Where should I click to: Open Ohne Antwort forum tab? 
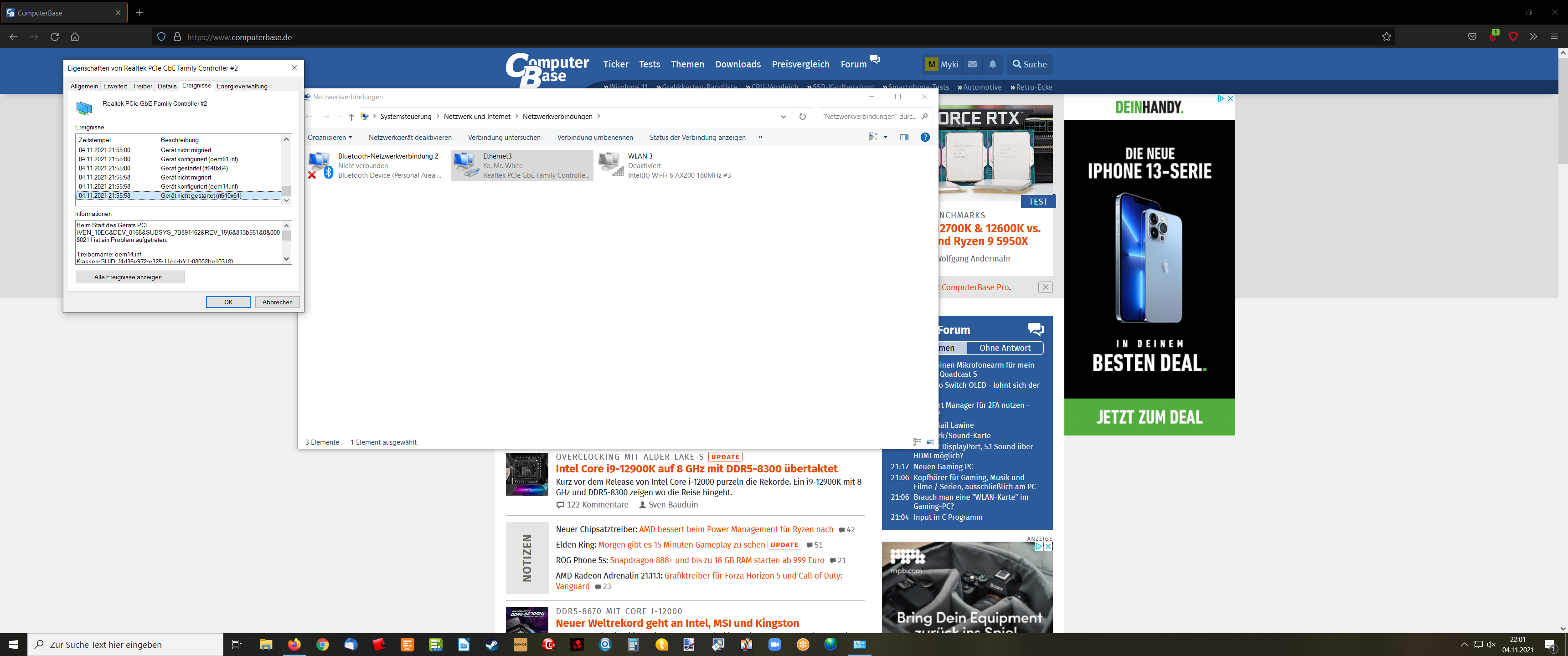(x=1005, y=348)
